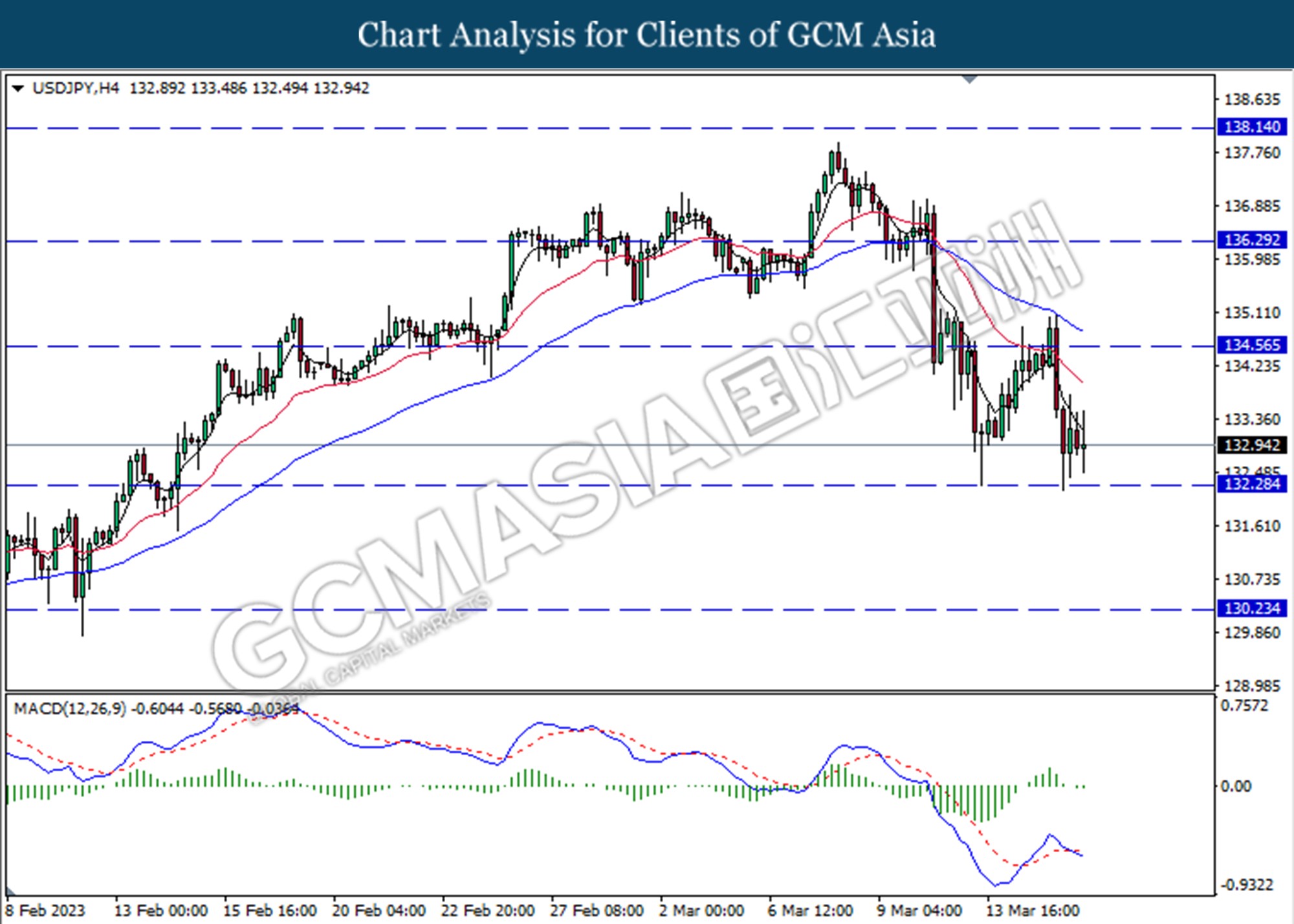The width and height of the screenshot is (1294, 924).
Task: Select the 134.565 price level label
Action: pos(1252,345)
